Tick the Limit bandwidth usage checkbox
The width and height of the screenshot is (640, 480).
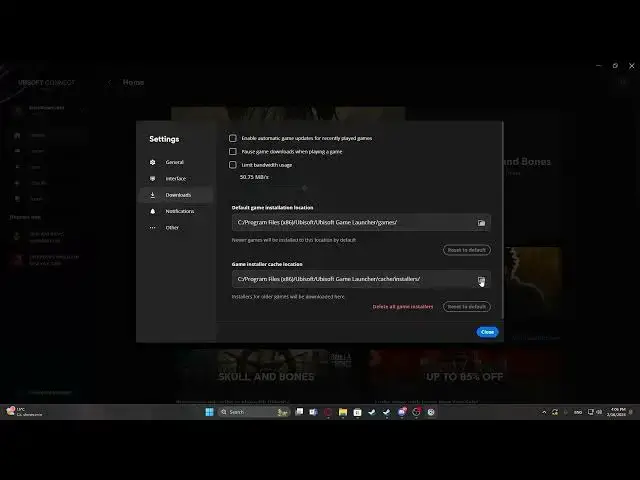(x=233, y=165)
